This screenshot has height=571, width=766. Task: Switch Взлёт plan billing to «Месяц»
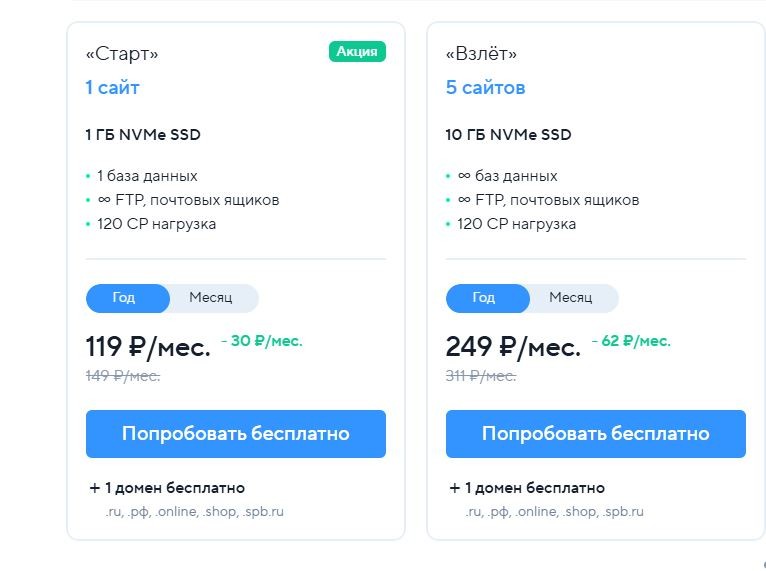tap(571, 298)
